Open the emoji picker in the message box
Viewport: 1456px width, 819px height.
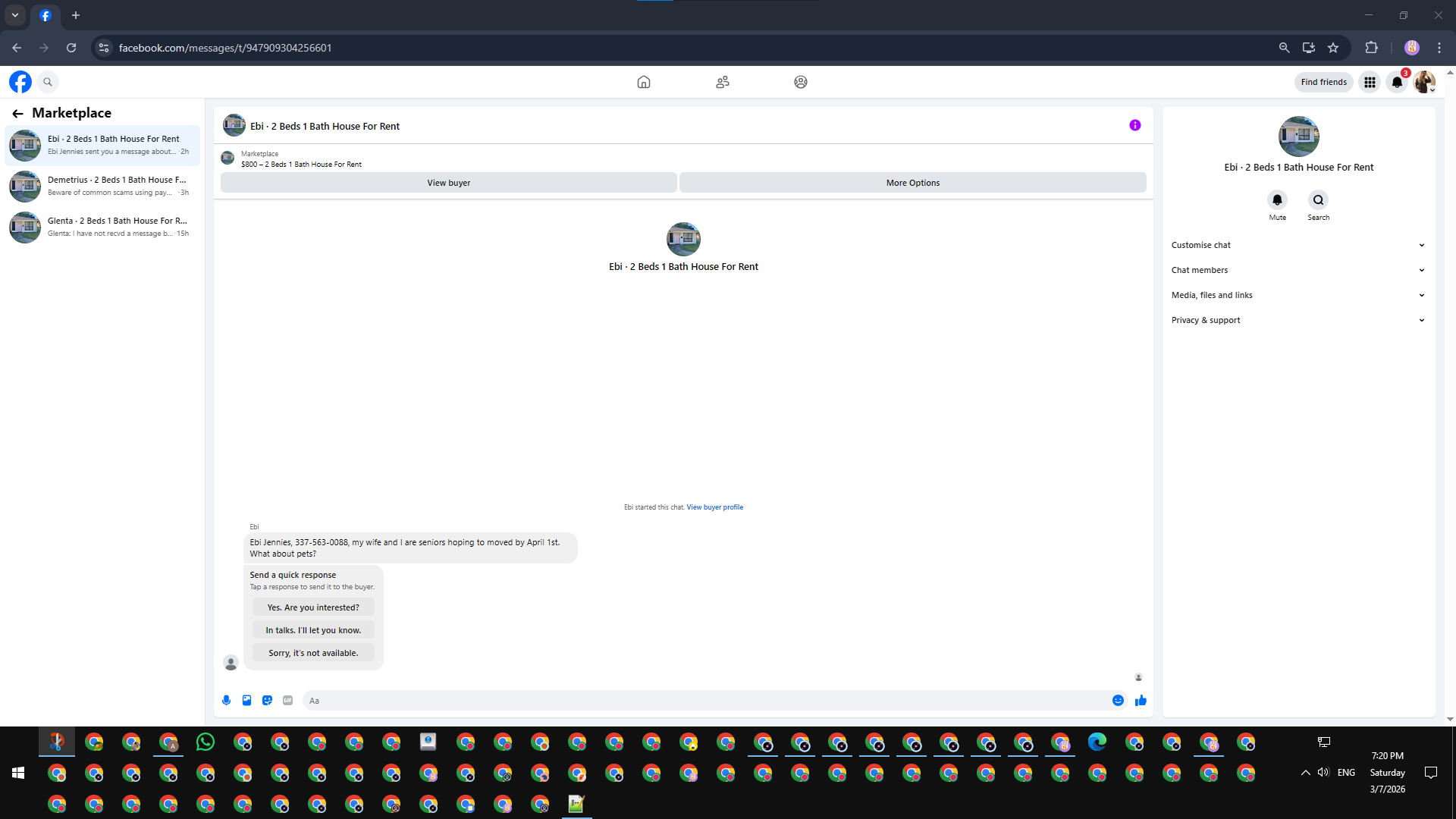coord(1118,701)
